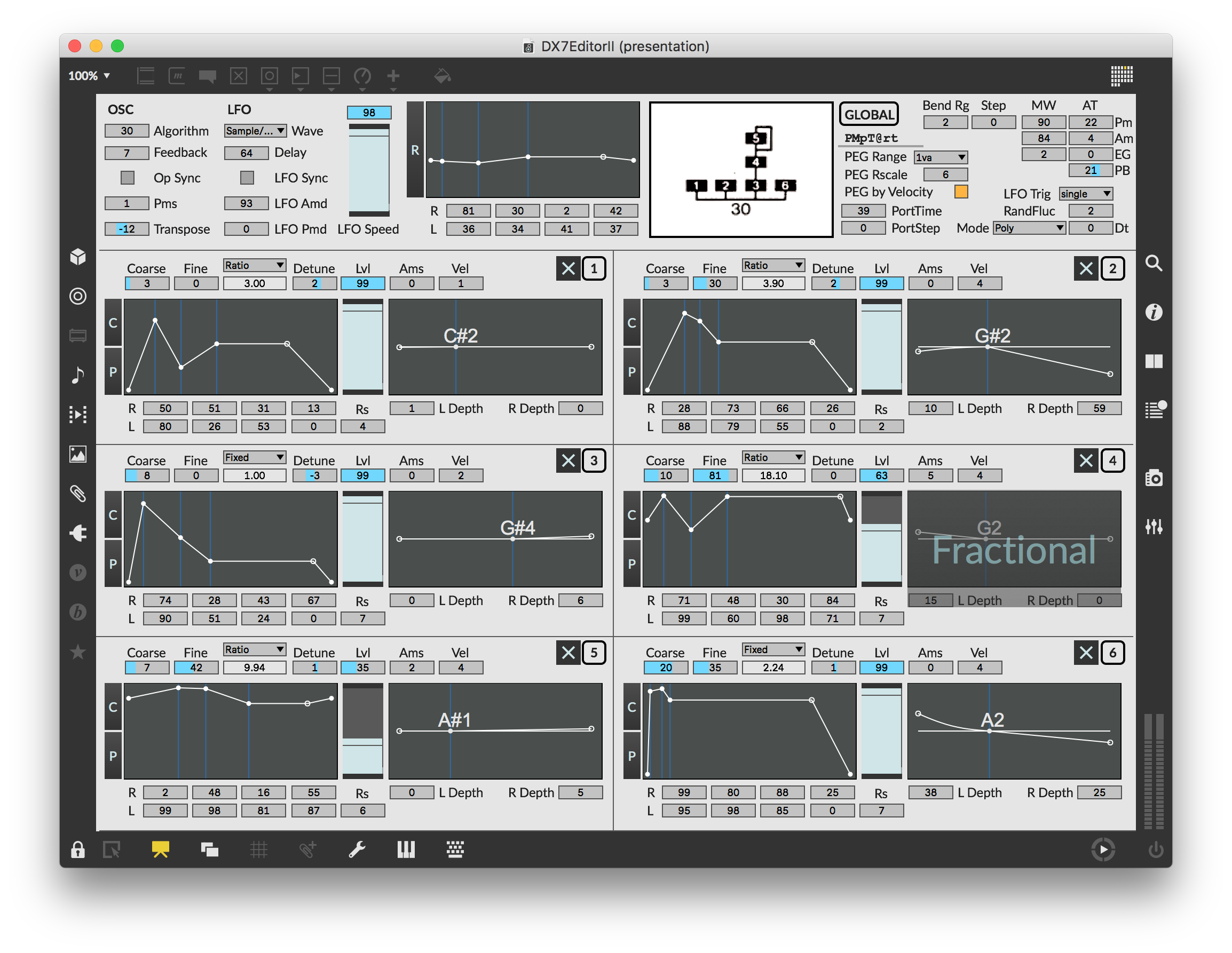The height and width of the screenshot is (953, 1232).
Task: Click operator 1 envelope P tab
Action: pyautogui.click(x=113, y=371)
